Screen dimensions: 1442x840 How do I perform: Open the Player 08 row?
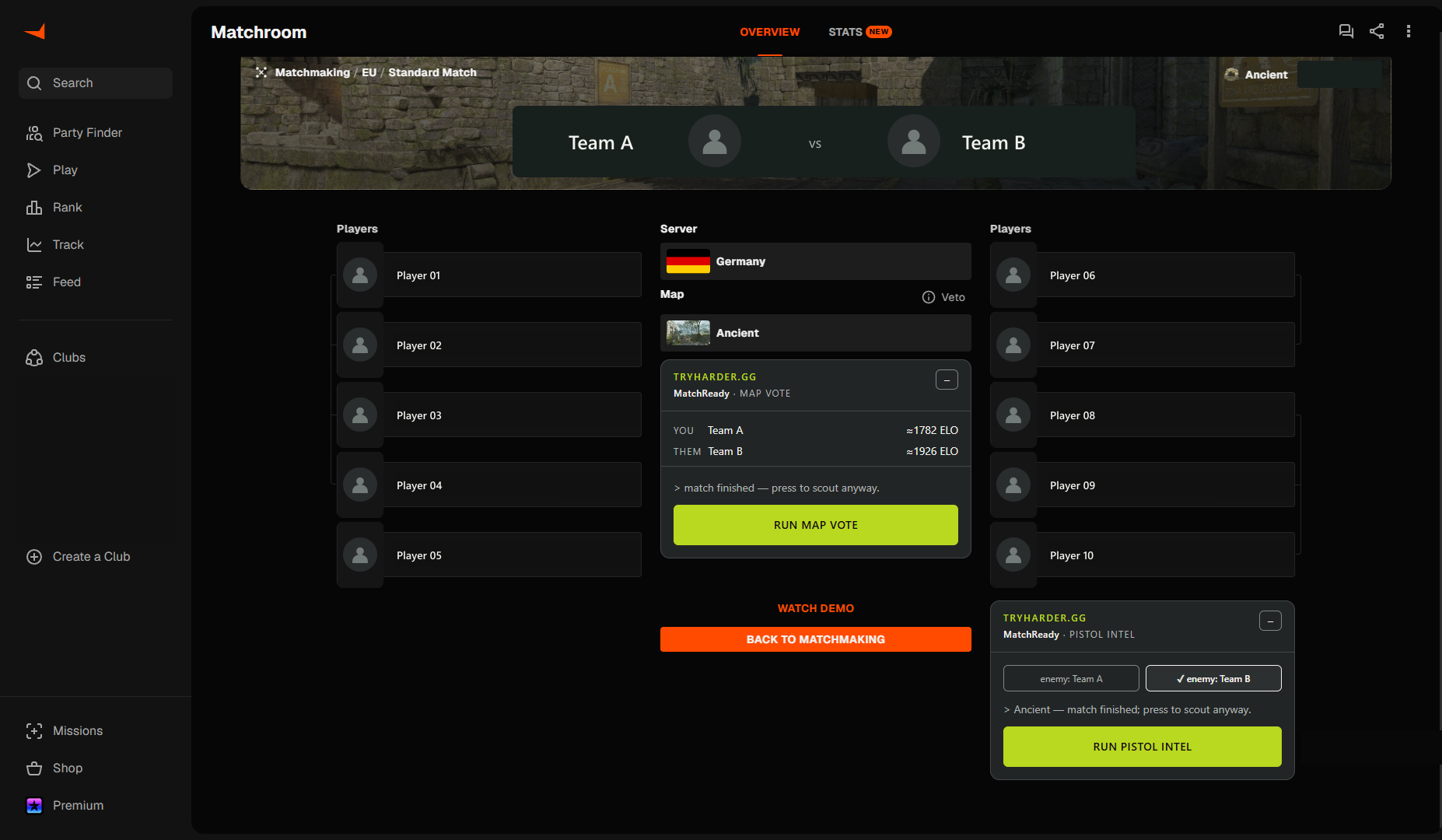[x=1143, y=415]
